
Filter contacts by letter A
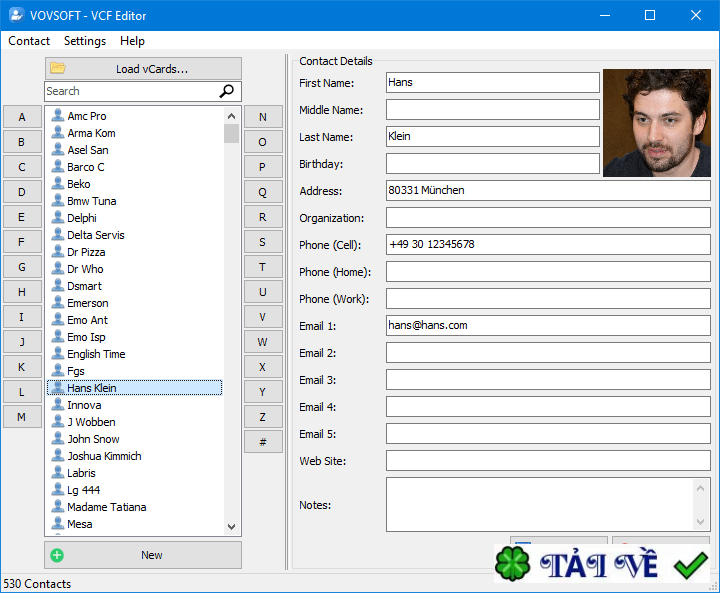[22, 117]
